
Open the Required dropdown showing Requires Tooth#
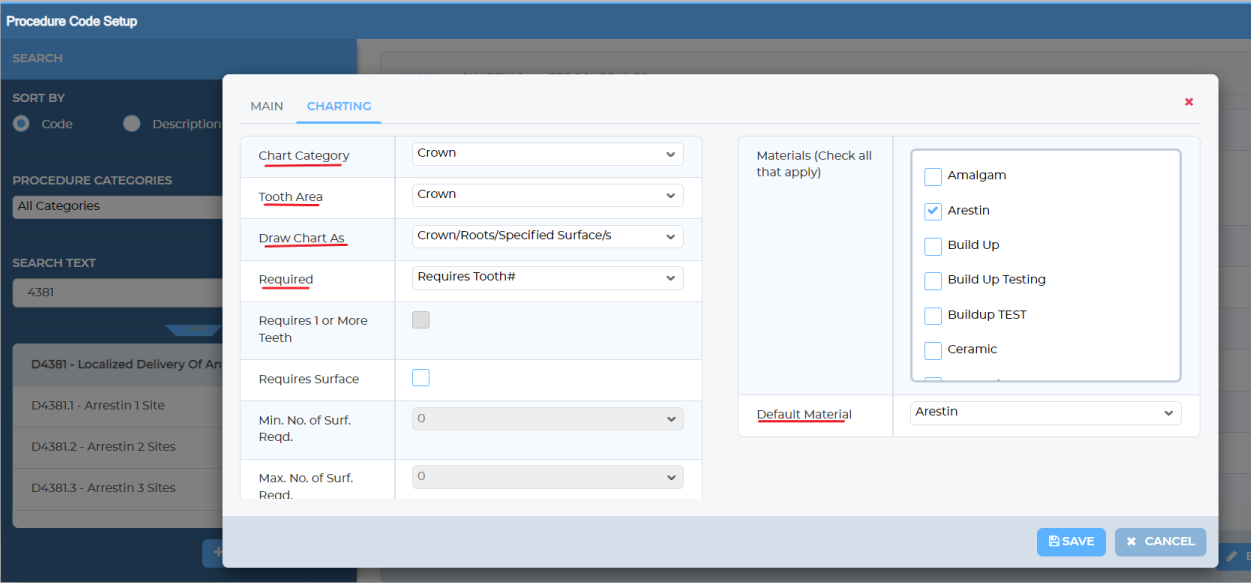click(547, 277)
